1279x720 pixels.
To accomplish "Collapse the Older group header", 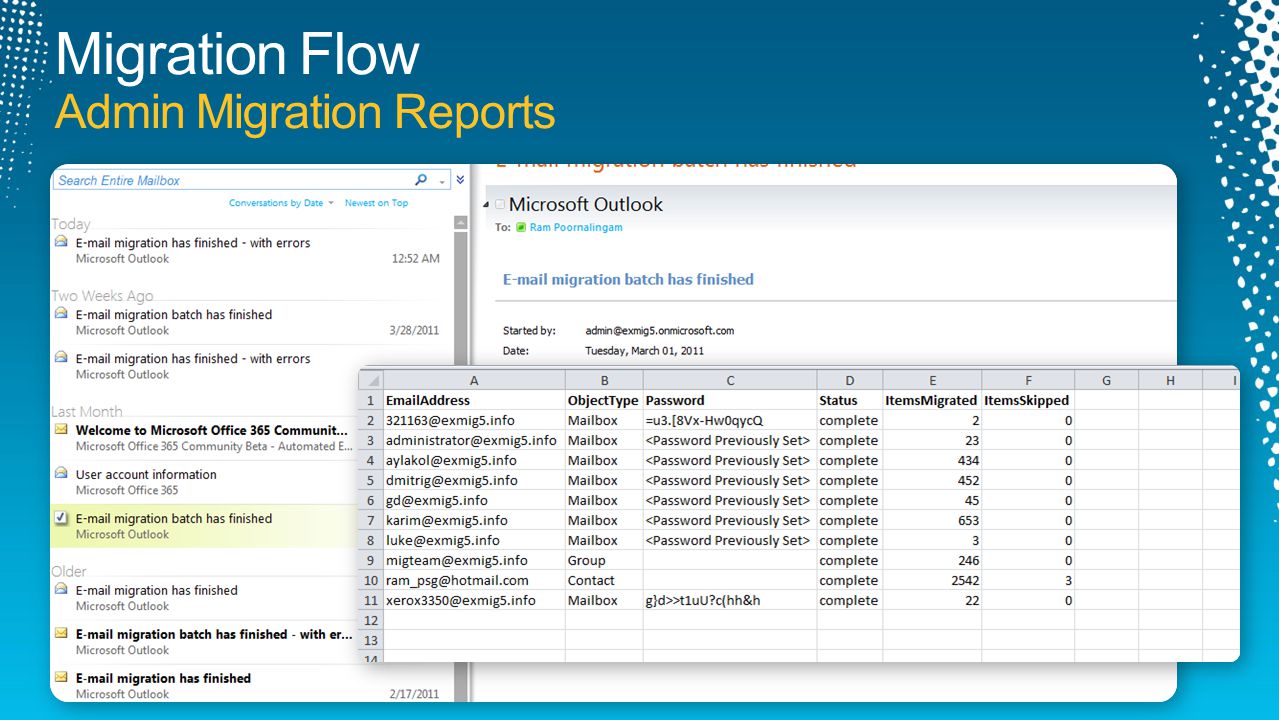I will 69,571.
